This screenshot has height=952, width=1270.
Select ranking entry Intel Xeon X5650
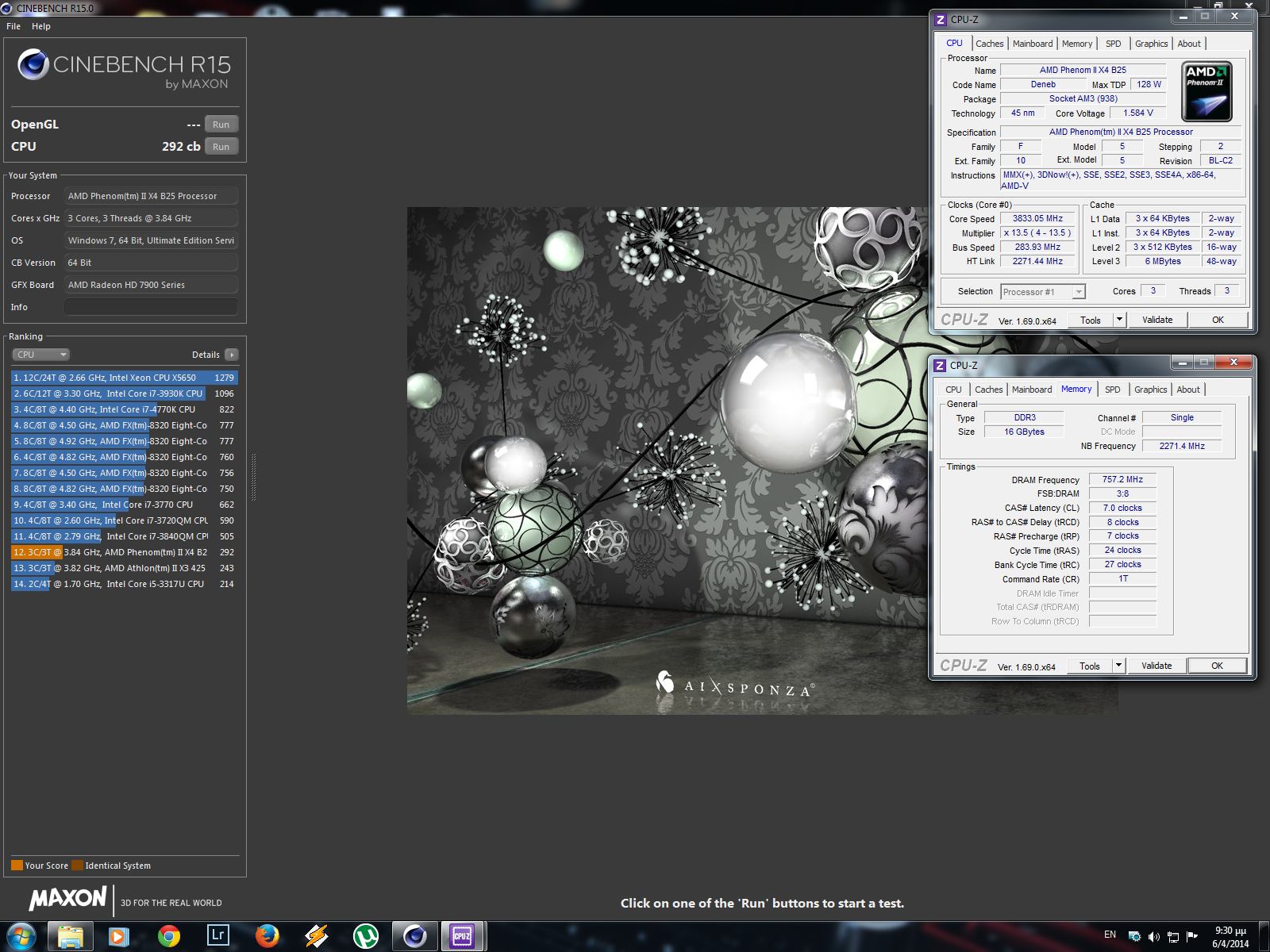125,378
